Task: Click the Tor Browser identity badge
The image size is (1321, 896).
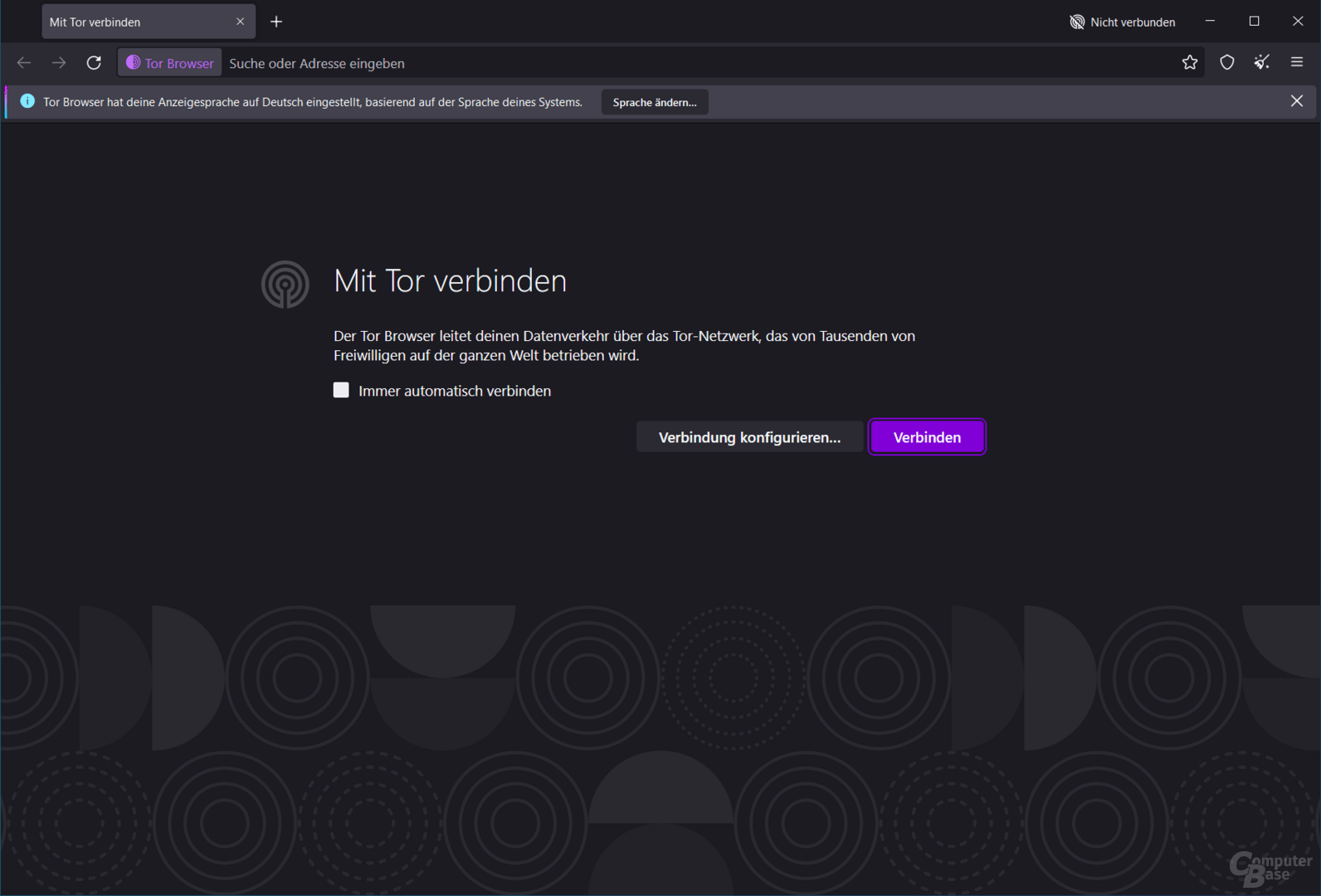Action: click(170, 63)
